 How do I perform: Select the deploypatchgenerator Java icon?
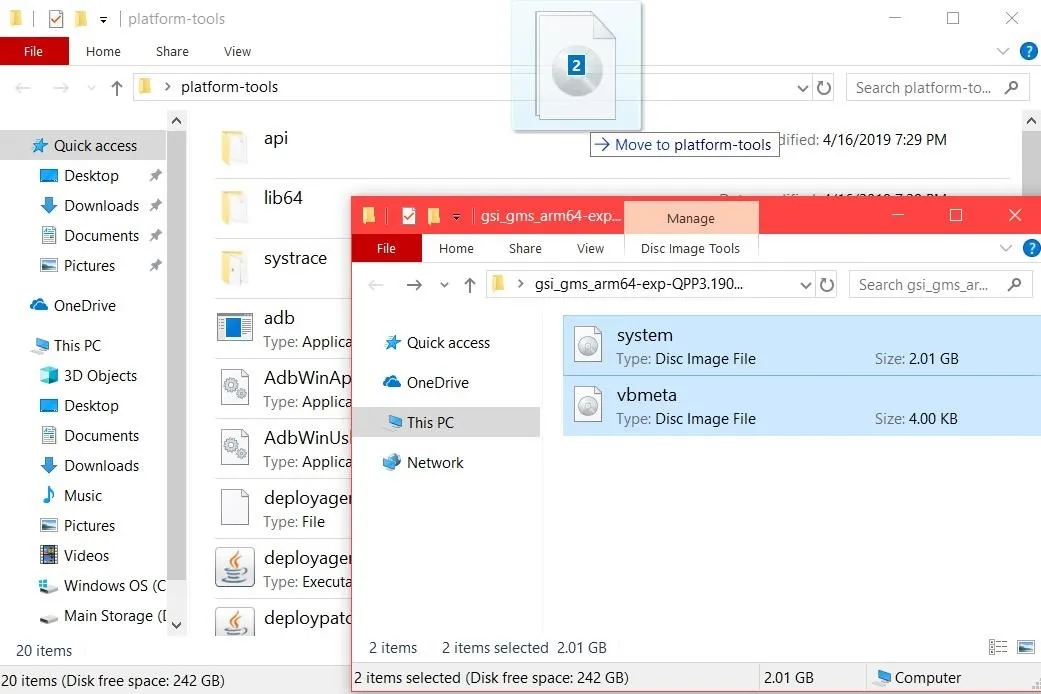click(234, 622)
